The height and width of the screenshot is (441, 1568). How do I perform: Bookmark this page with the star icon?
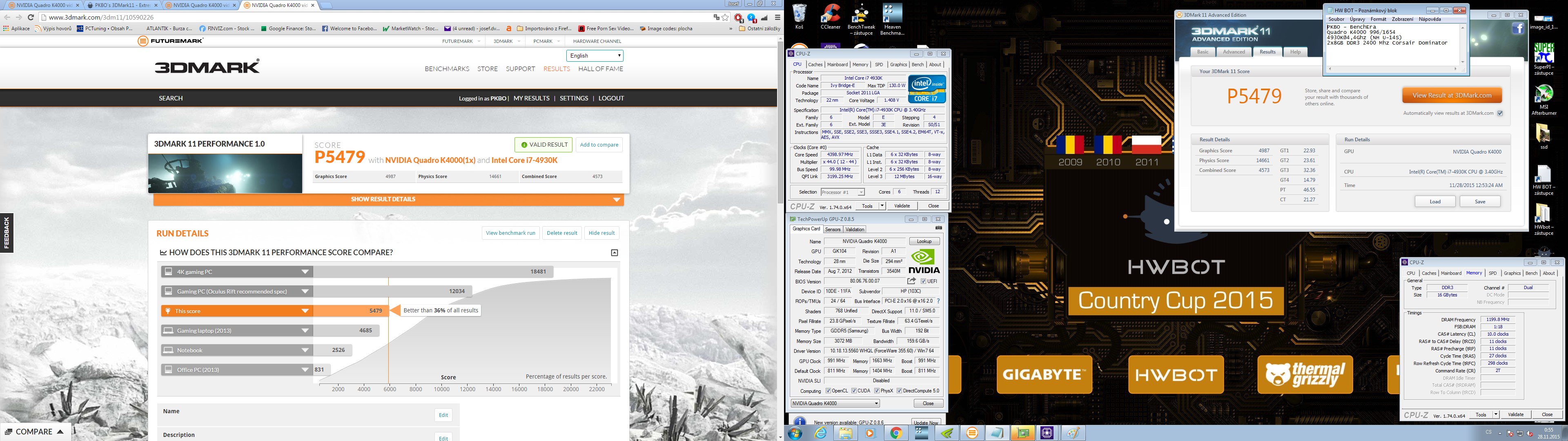[x=725, y=17]
